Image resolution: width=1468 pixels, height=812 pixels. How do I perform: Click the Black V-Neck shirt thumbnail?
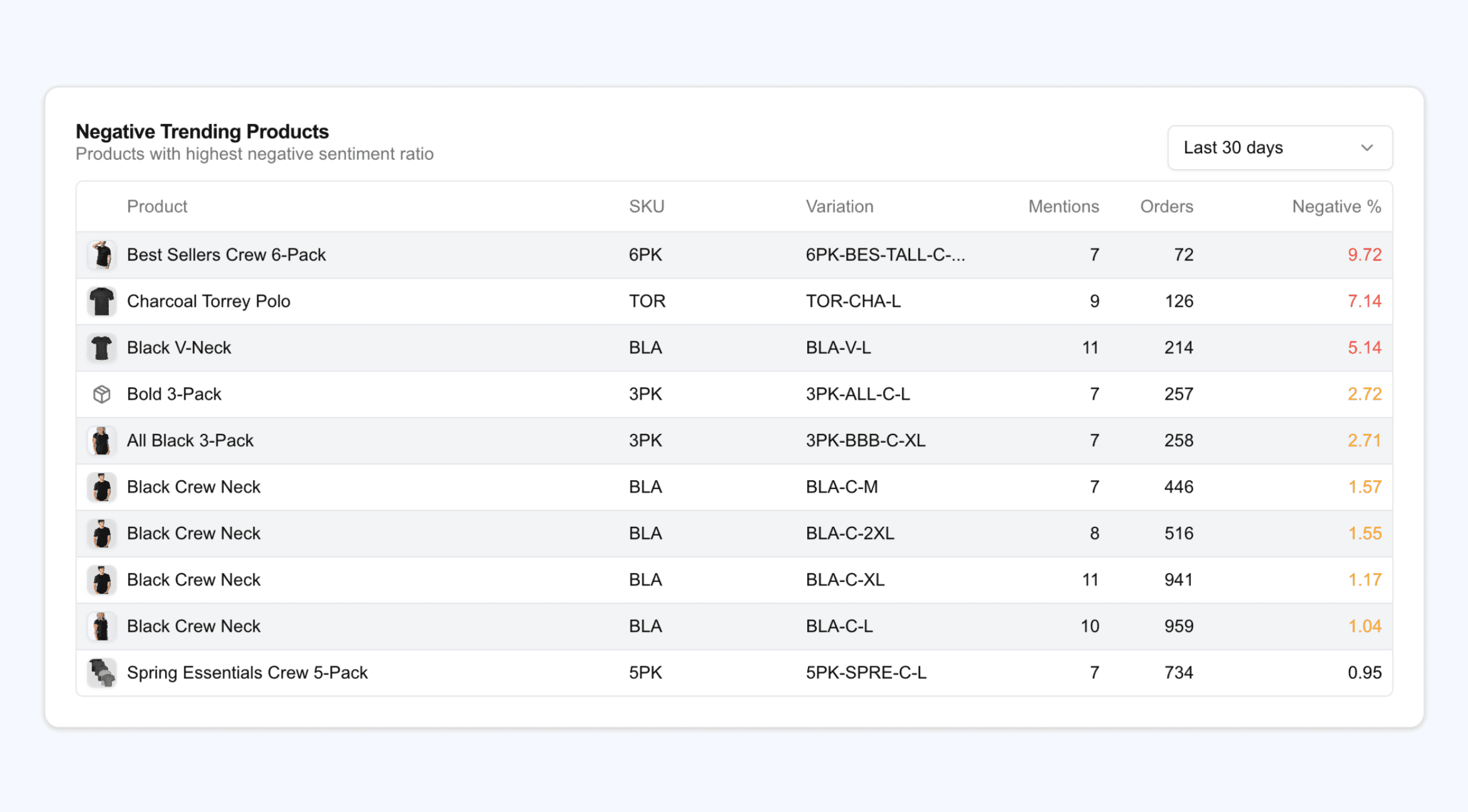pos(101,348)
